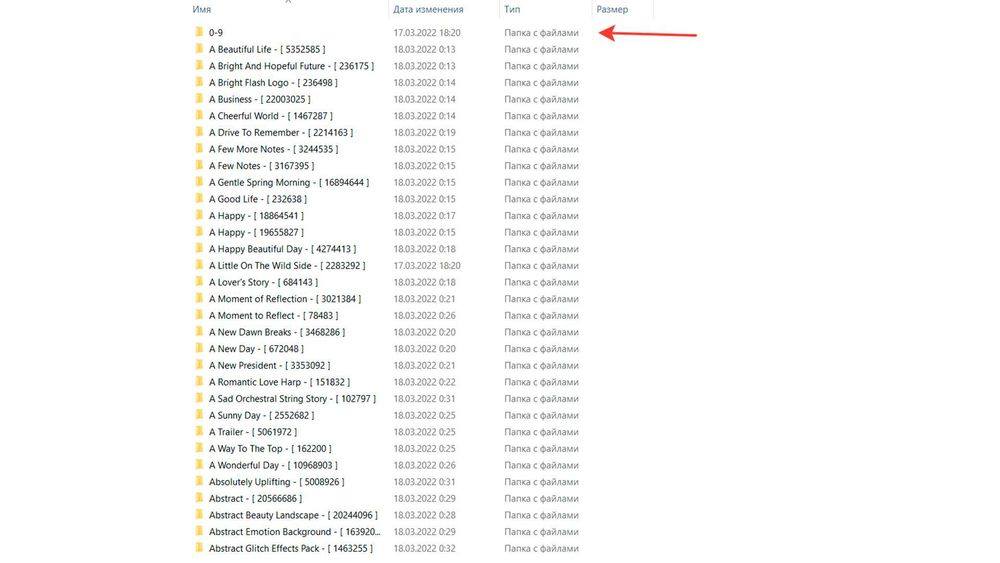Viewport: 1000px width, 563px height.
Task: Select 'A New Dawn Breaks - [ 3468286 ]'
Action: (277, 332)
